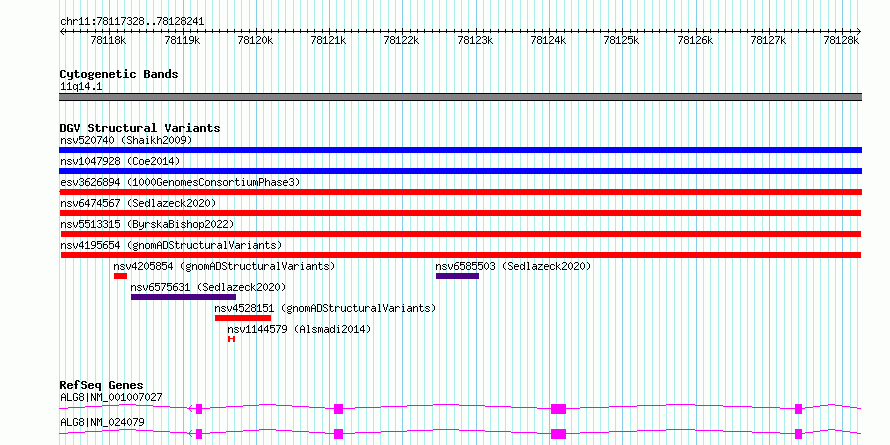Viewport: 890px width, 445px height.
Task: Click the nsv520740 (Shaikh2009) variant label
Action: (x=126, y=140)
